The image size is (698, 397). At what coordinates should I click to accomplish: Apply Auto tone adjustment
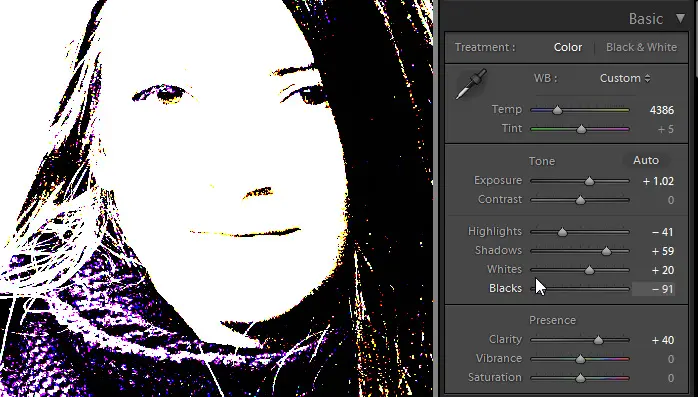coord(646,160)
